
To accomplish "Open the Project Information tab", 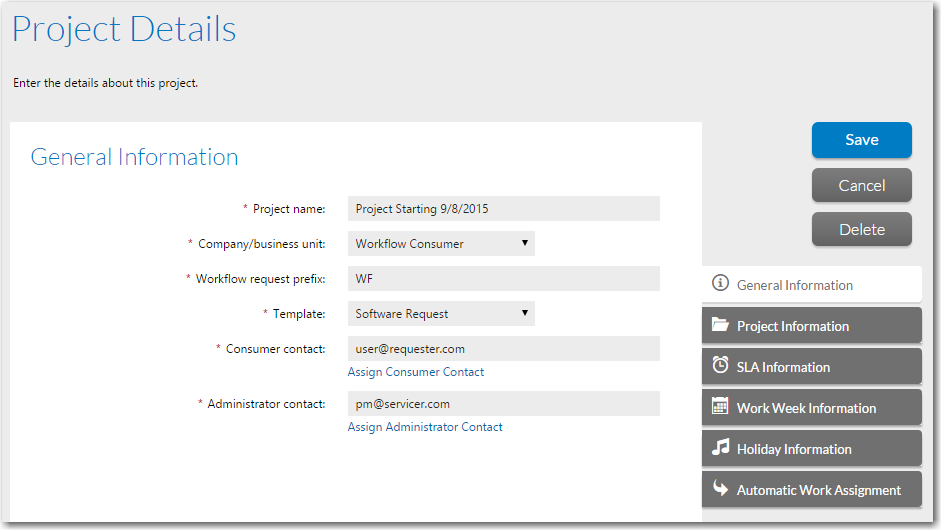I will coord(811,325).
